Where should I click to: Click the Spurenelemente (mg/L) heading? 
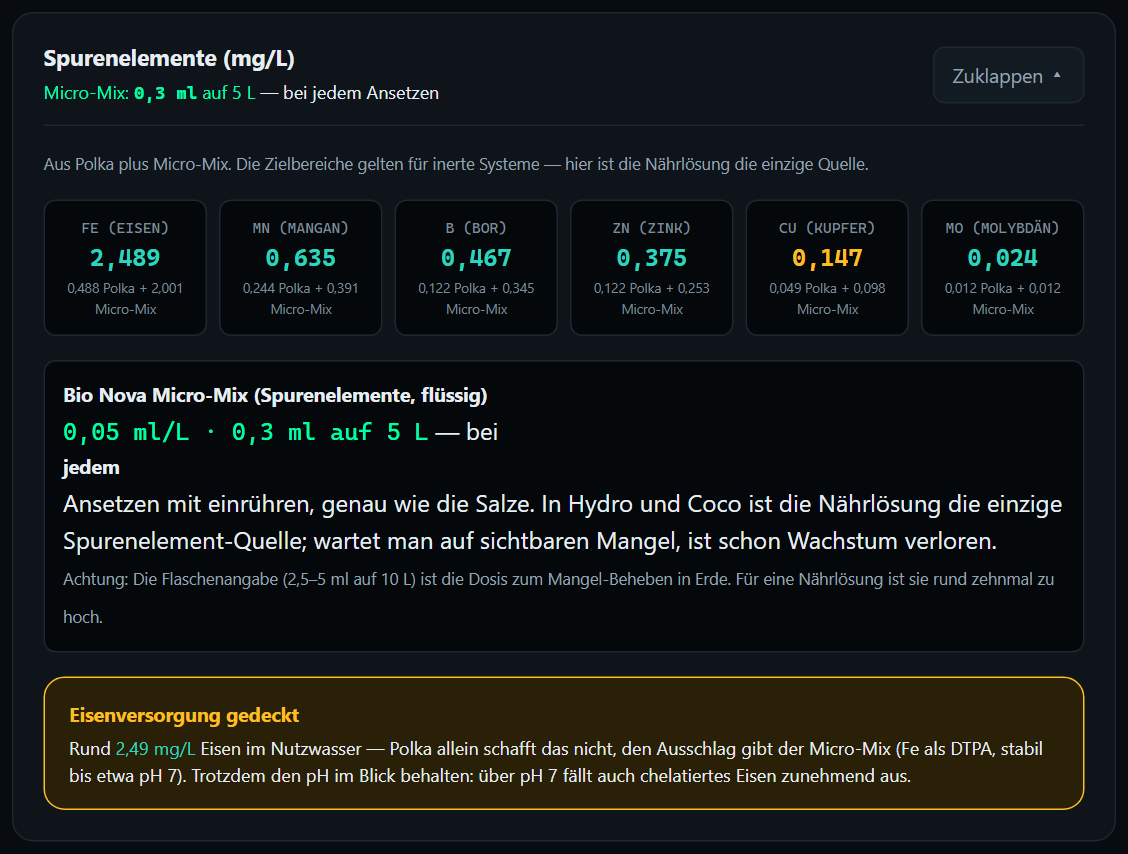tap(169, 58)
